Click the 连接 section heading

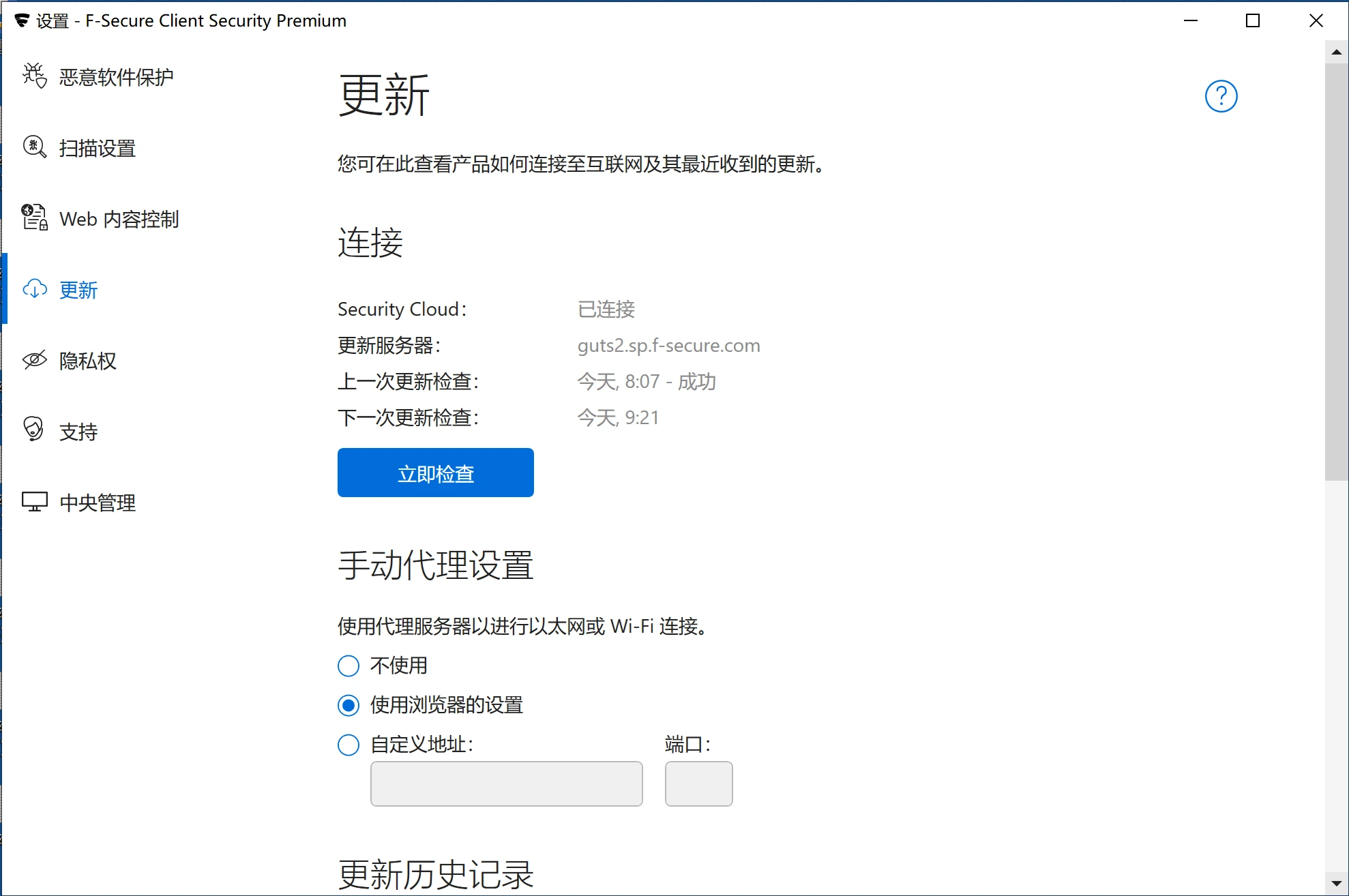point(370,243)
